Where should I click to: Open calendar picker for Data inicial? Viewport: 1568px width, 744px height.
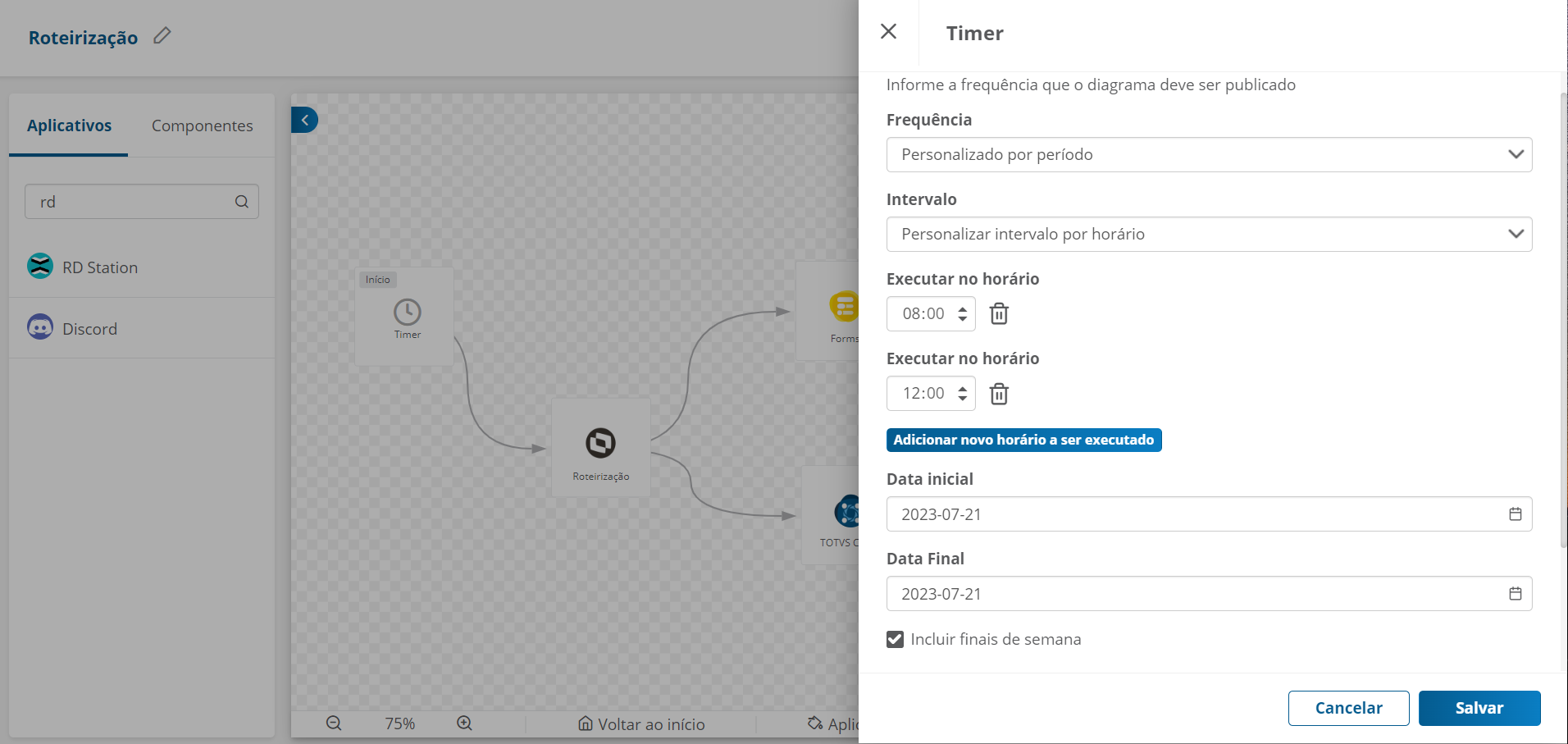pos(1515,514)
